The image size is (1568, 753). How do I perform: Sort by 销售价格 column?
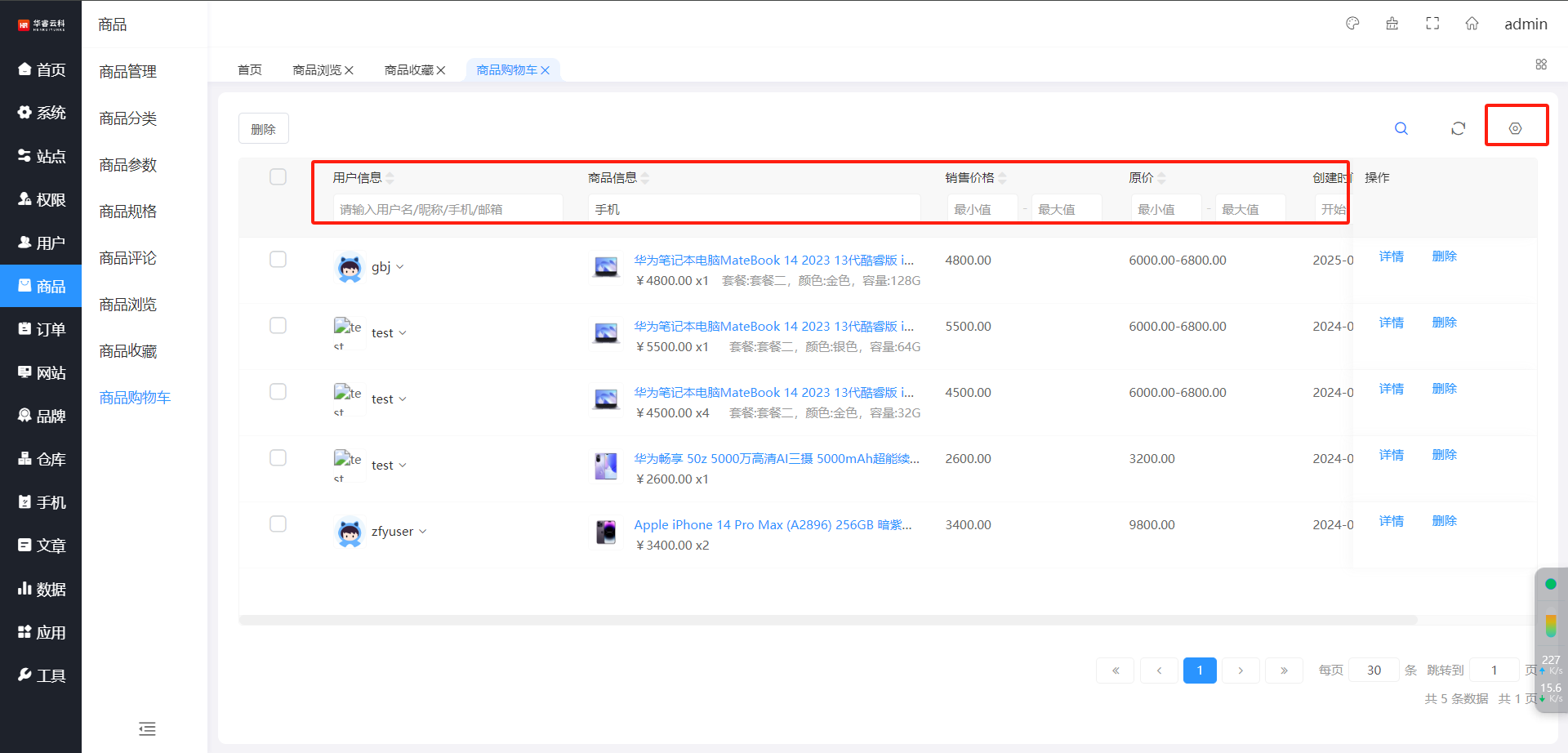(x=1002, y=178)
